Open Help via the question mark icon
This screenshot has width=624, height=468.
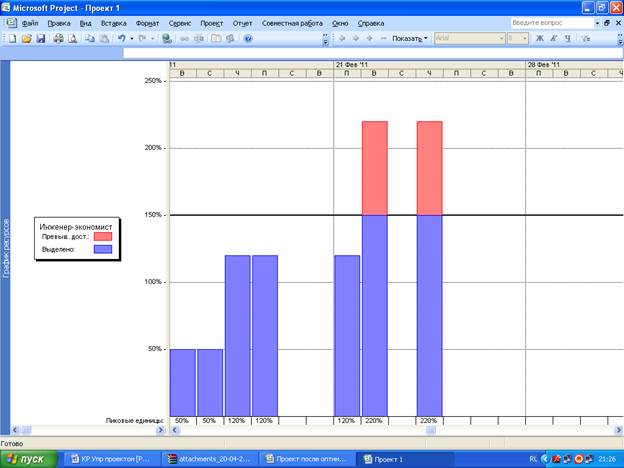coord(247,38)
